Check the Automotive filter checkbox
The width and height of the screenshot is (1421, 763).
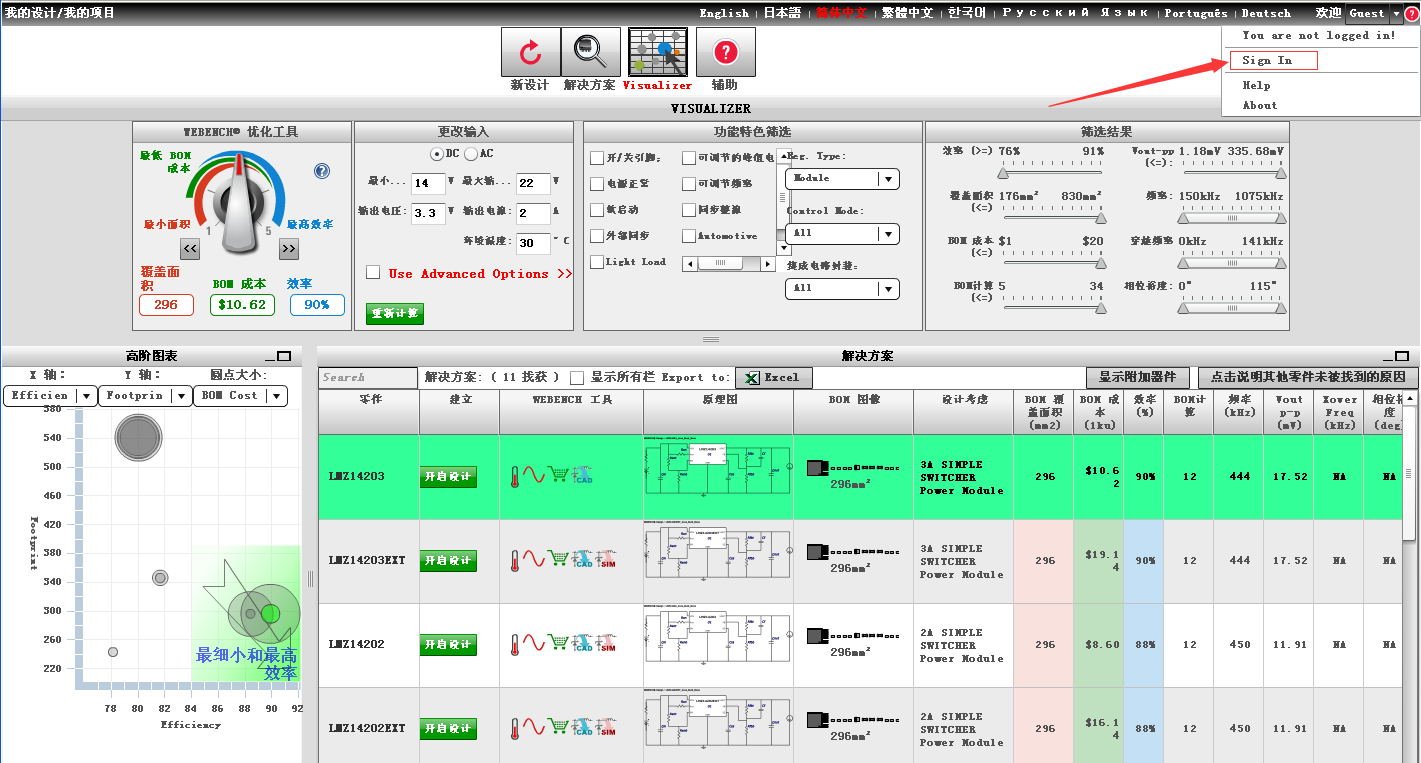pyautogui.click(x=689, y=236)
